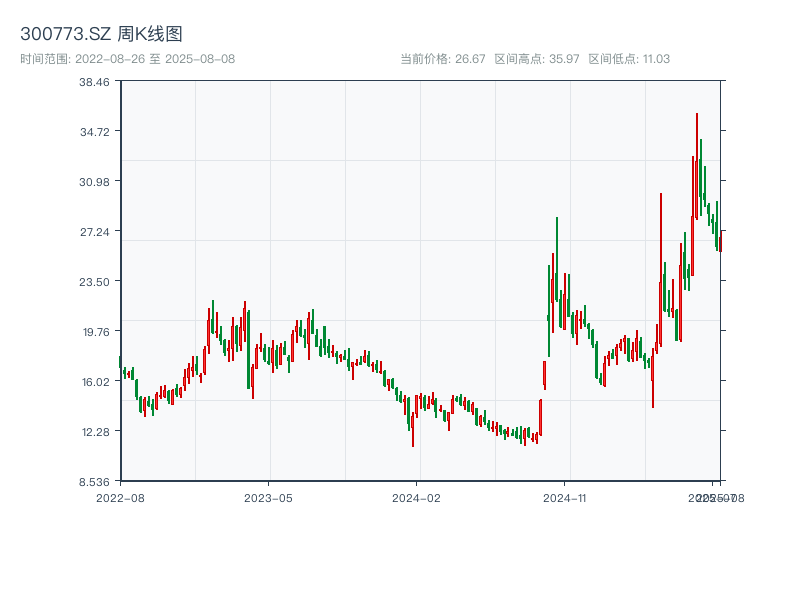Click x-axis label 2024-02
The height and width of the screenshot is (600, 800).
pos(416,498)
